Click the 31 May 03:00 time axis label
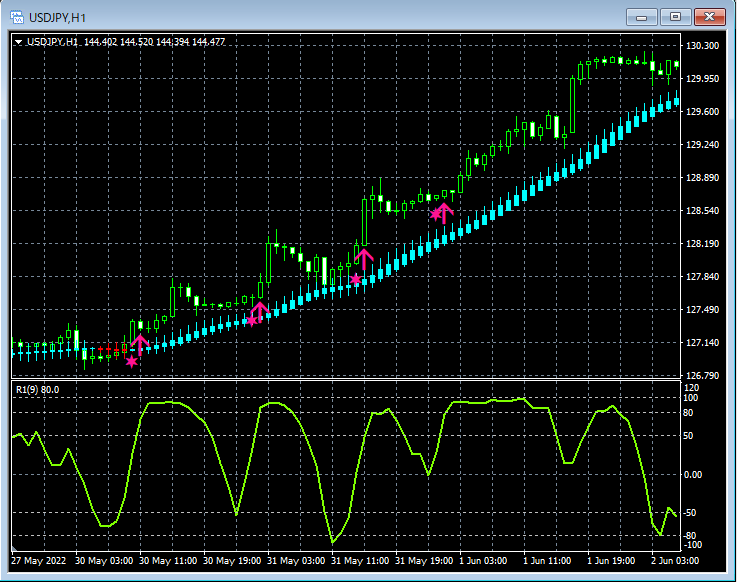 pyautogui.click(x=296, y=561)
